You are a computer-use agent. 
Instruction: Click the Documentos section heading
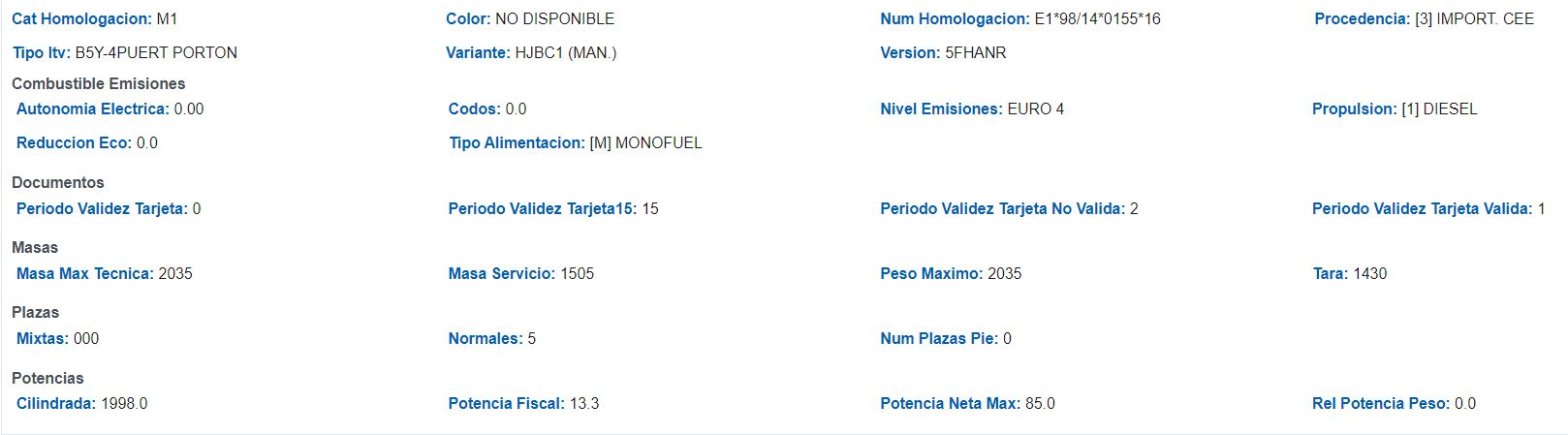point(57,182)
